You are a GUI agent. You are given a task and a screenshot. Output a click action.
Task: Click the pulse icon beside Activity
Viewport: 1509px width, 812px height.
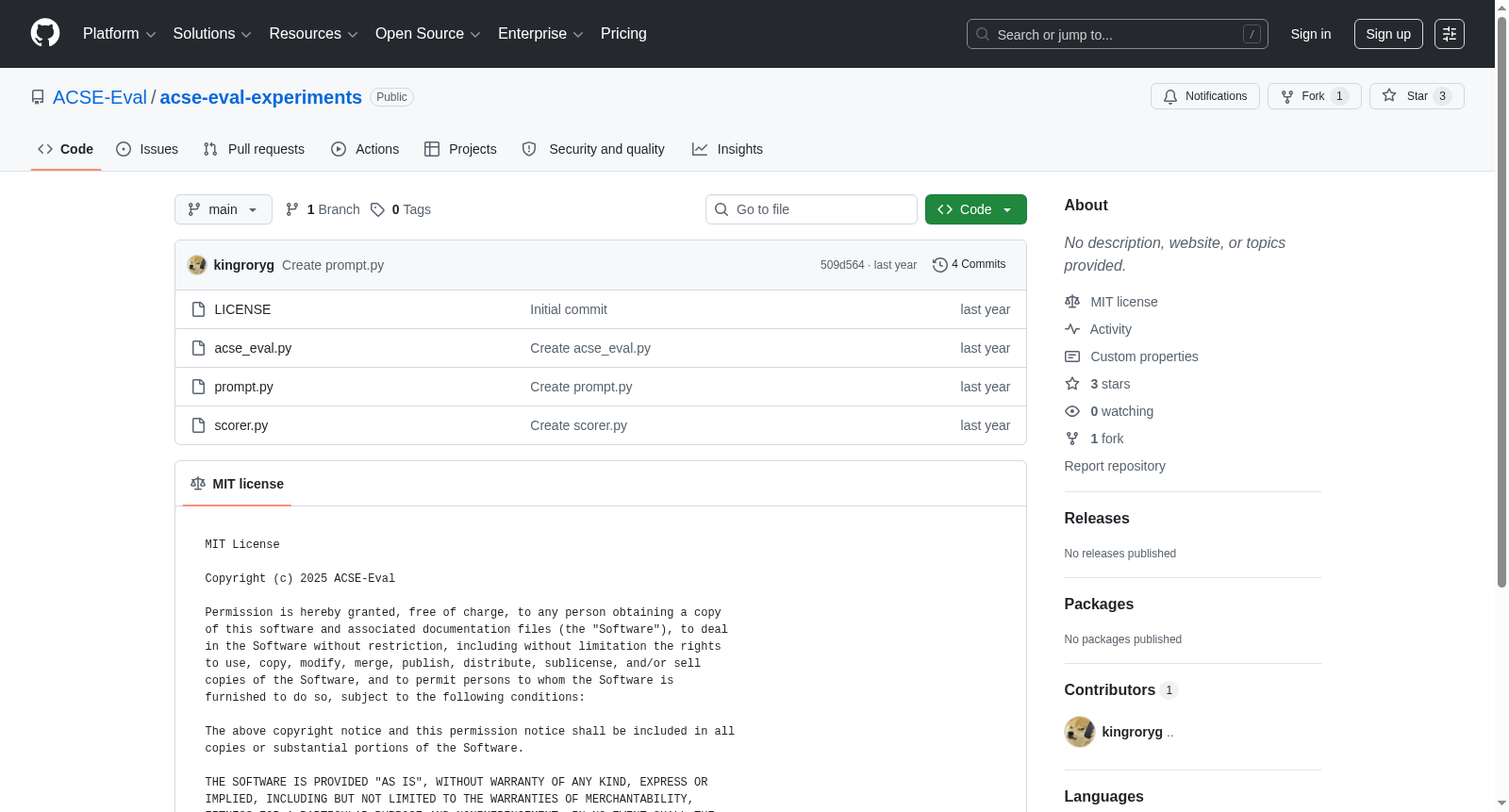point(1072,329)
